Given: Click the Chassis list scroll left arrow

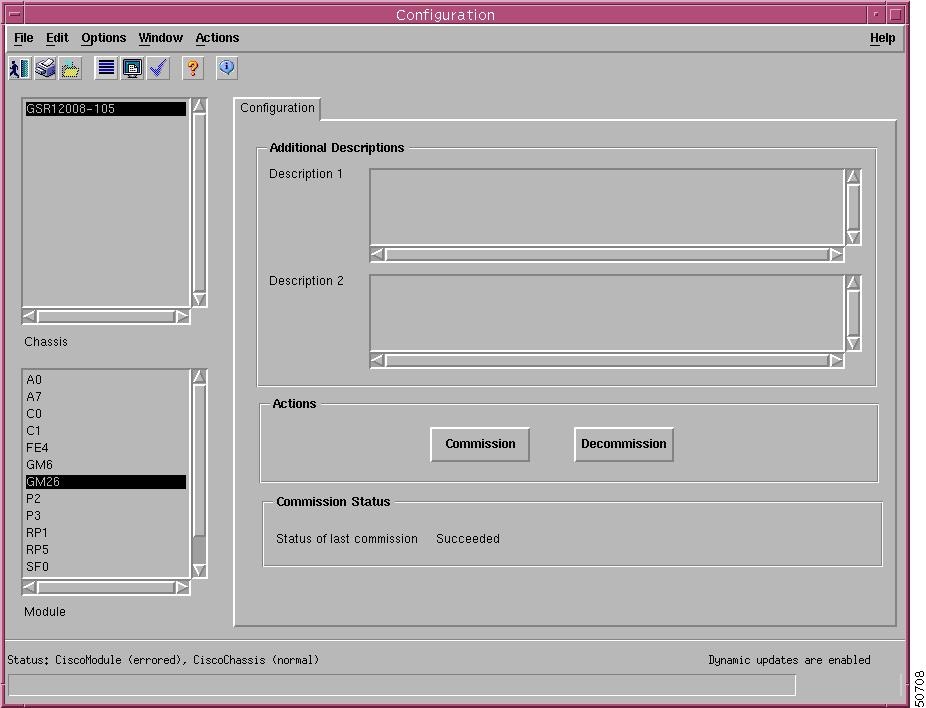Looking at the screenshot, I should [x=30, y=316].
